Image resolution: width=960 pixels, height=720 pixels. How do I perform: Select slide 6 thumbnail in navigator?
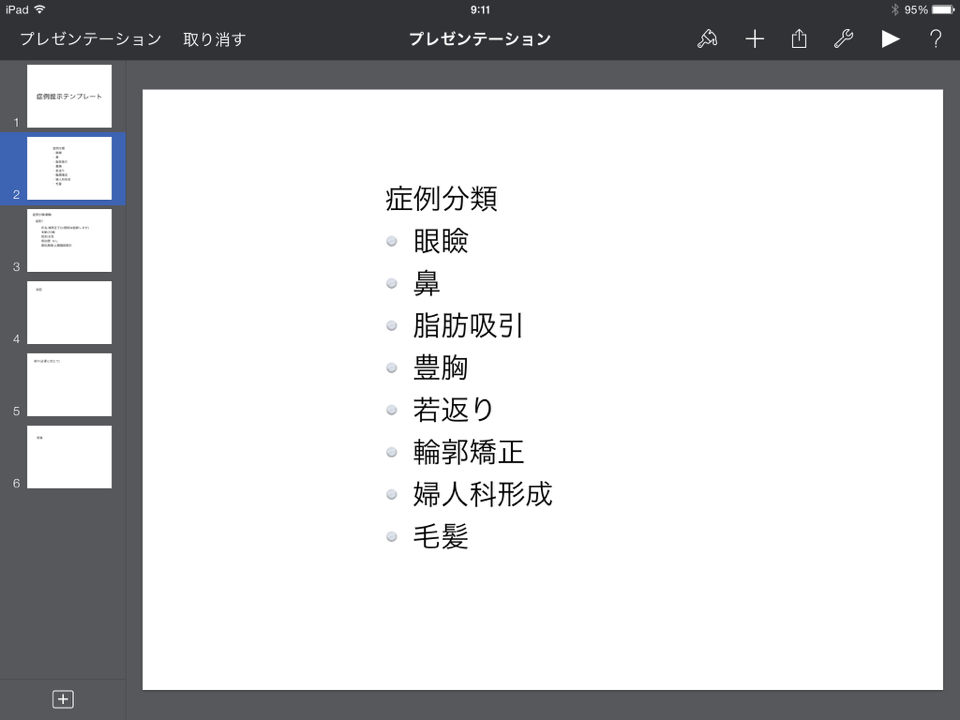pos(69,457)
